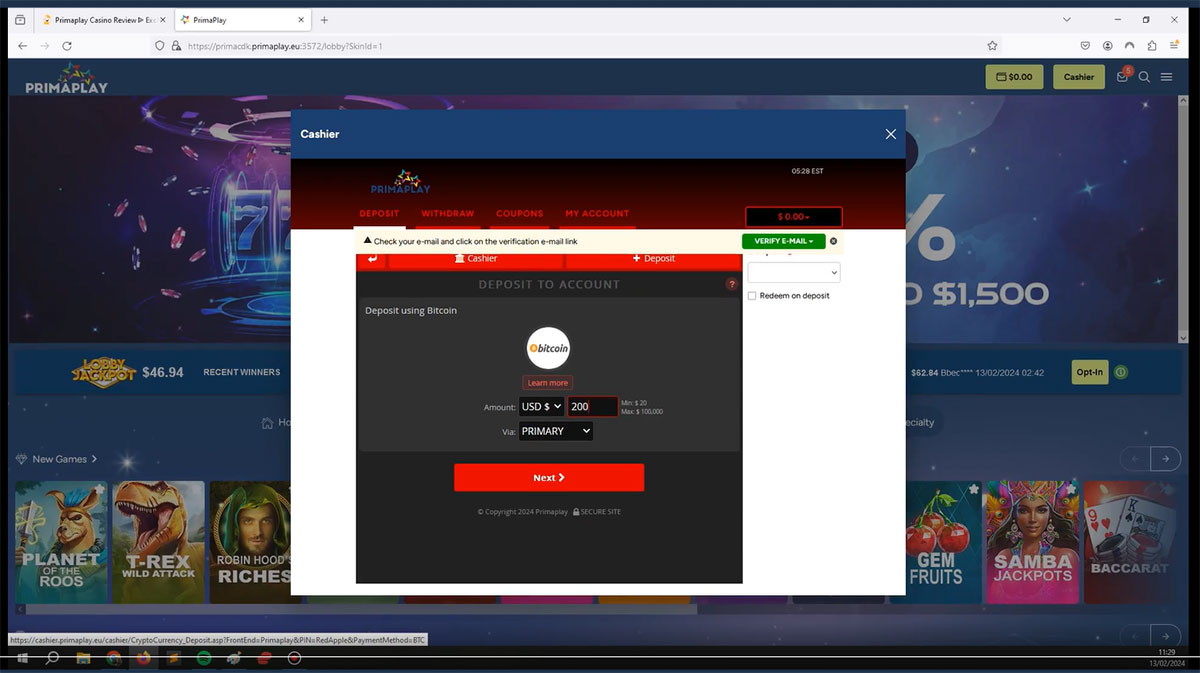
Task: Go back in the browser
Action: coord(22,46)
